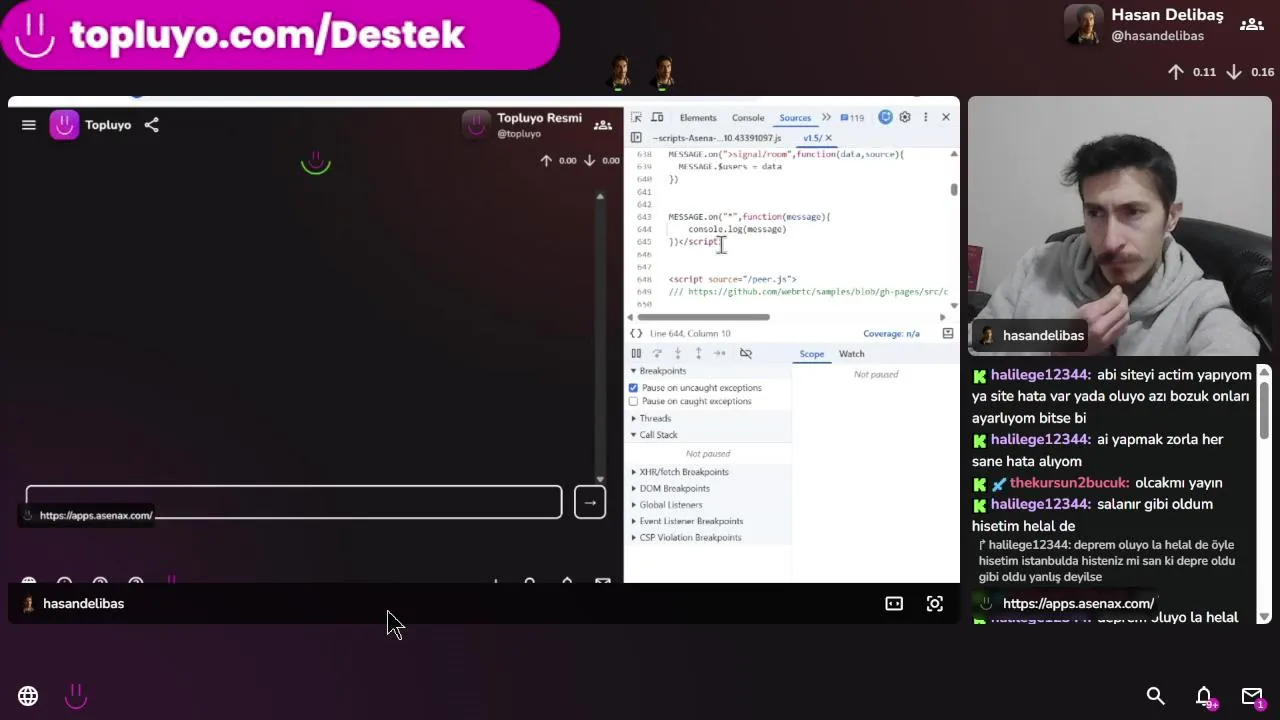1280x720 pixels.
Task: Show more DevTools tabs chevron
Action: coord(826,117)
